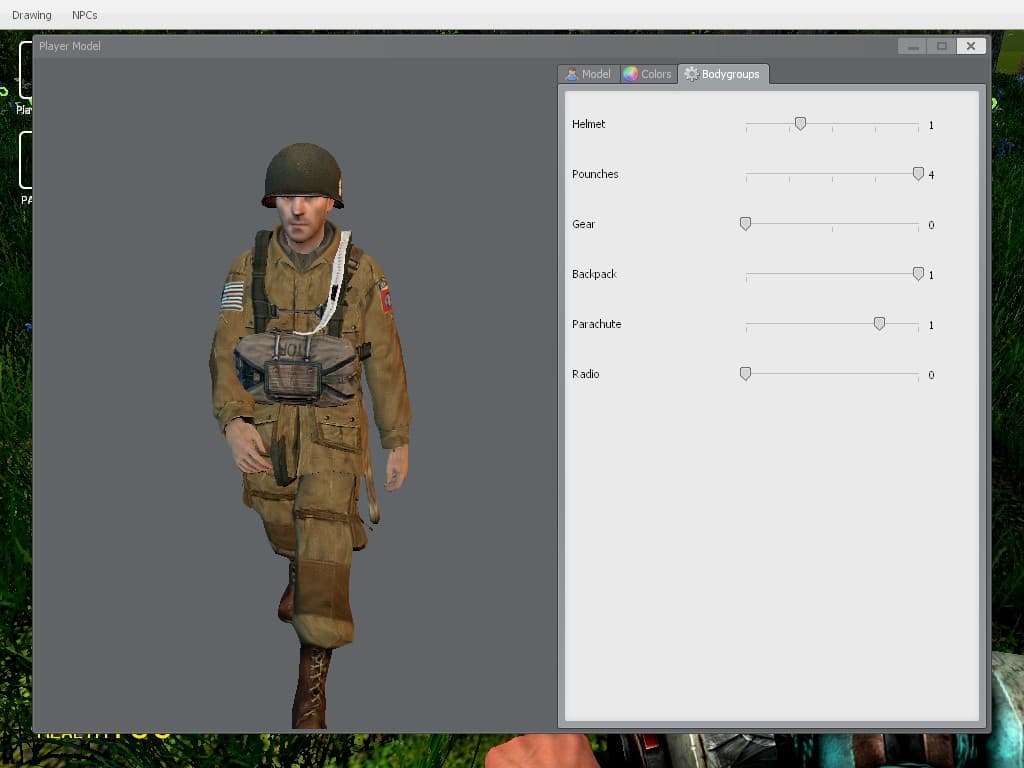This screenshot has width=1024, height=768.
Task: Click the Pounches slider handle
Action: coord(918,174)
